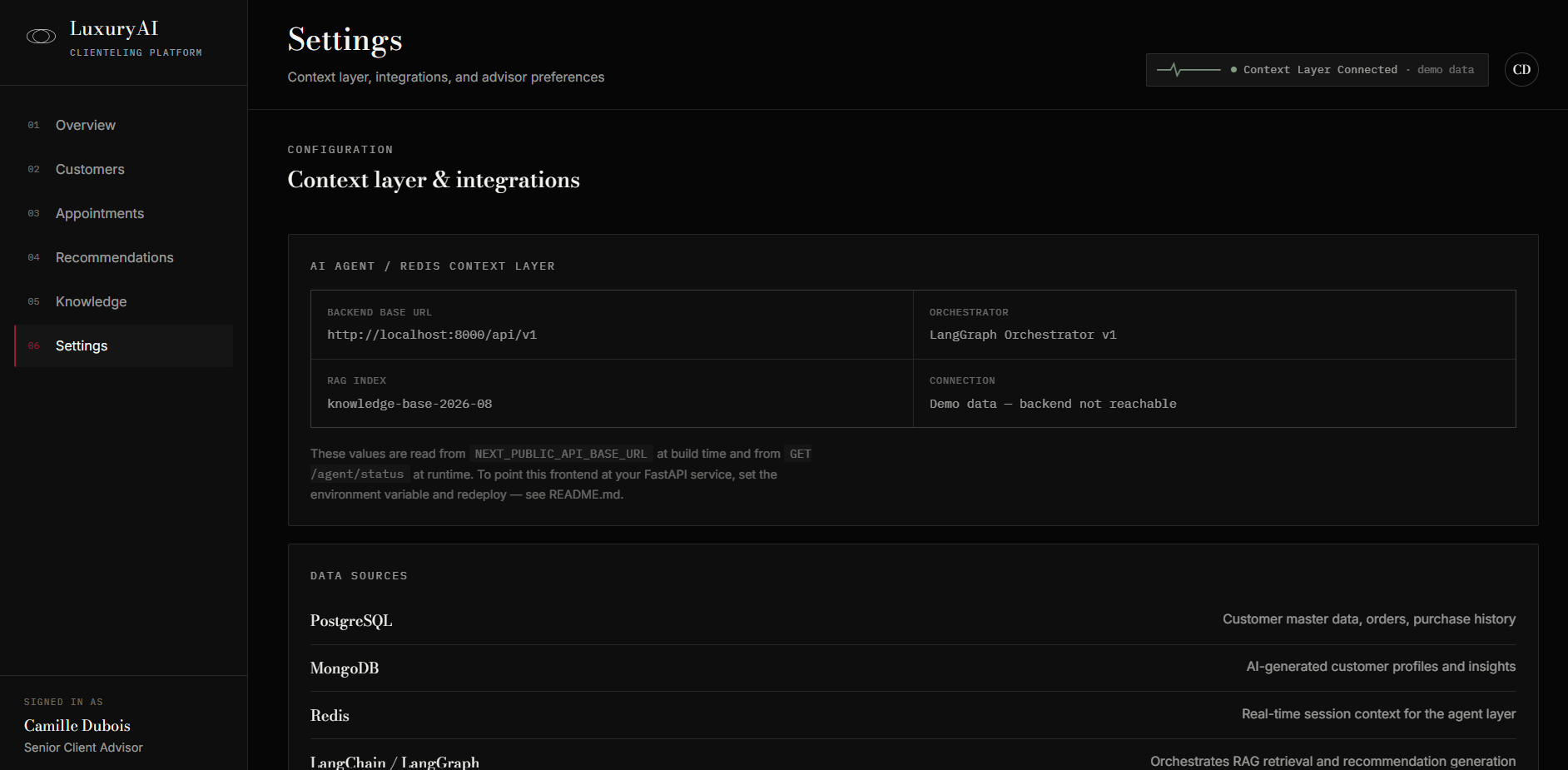Image resolution: width=1568 pixels, height=770 pixels.
Task: Click the CLIENTELING PLATFORM tagline
Action: [x=136, y=52]
